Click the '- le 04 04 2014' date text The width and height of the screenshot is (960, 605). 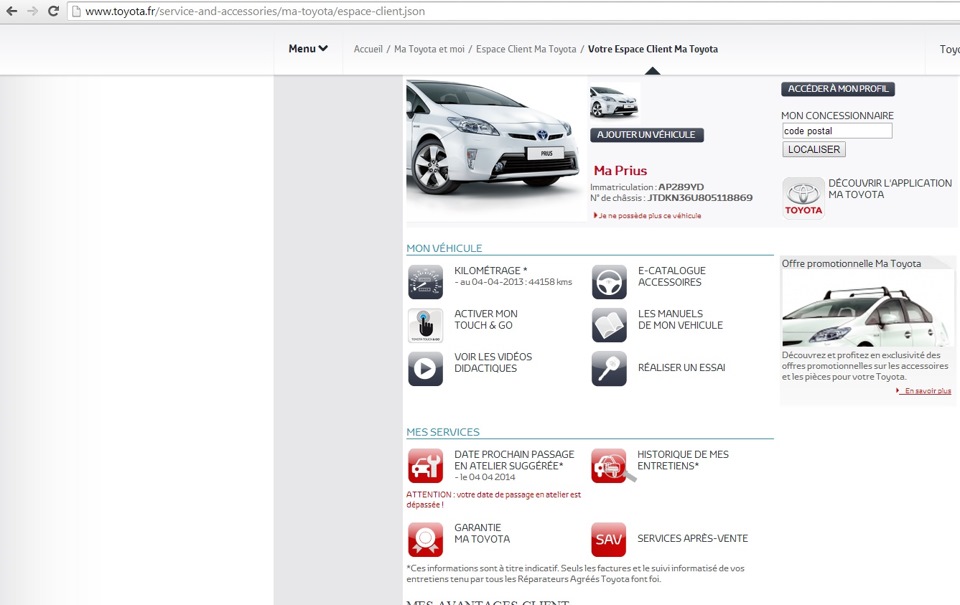484,477
